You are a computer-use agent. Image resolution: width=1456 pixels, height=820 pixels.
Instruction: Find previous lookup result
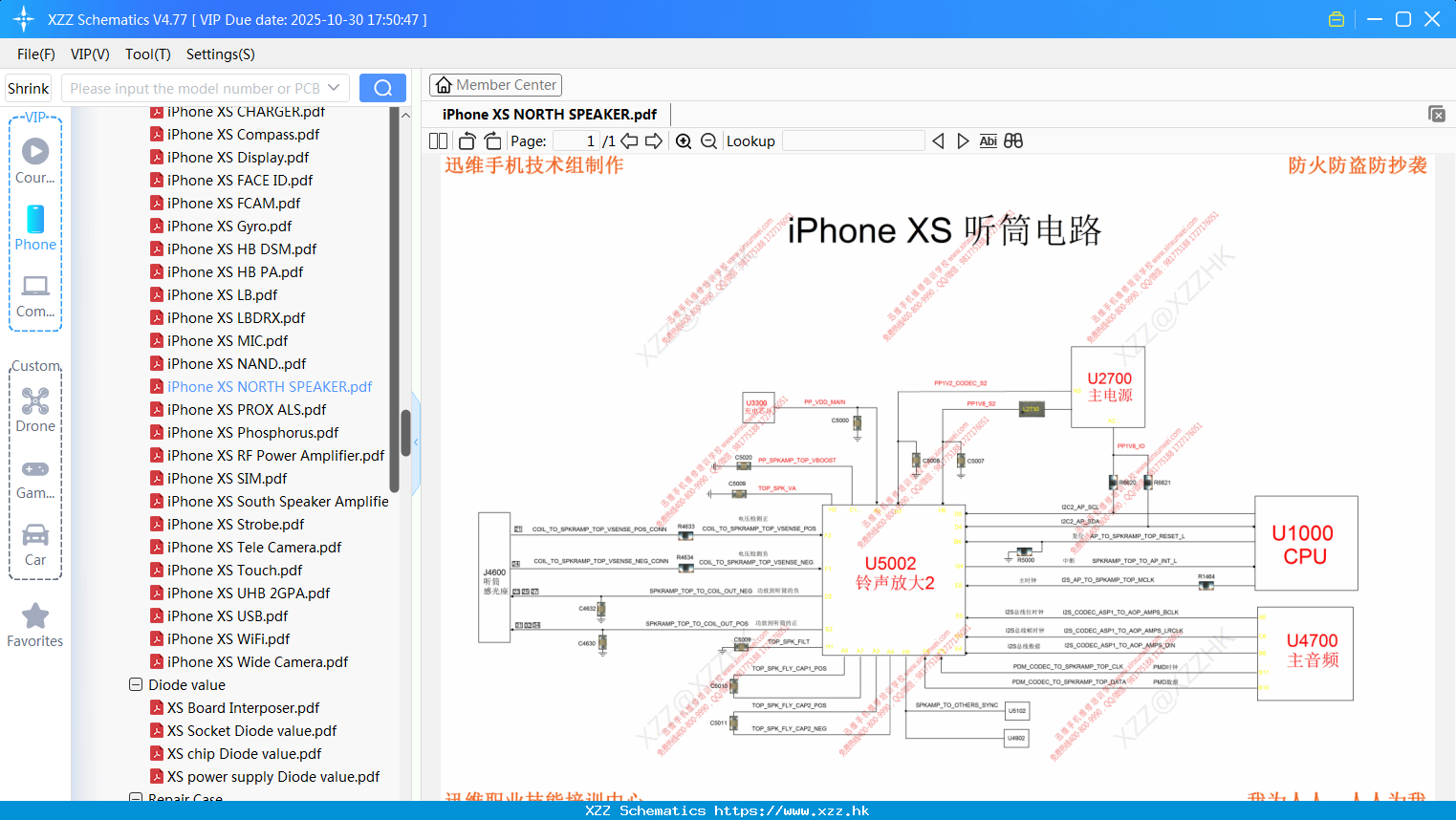[938, 140]
